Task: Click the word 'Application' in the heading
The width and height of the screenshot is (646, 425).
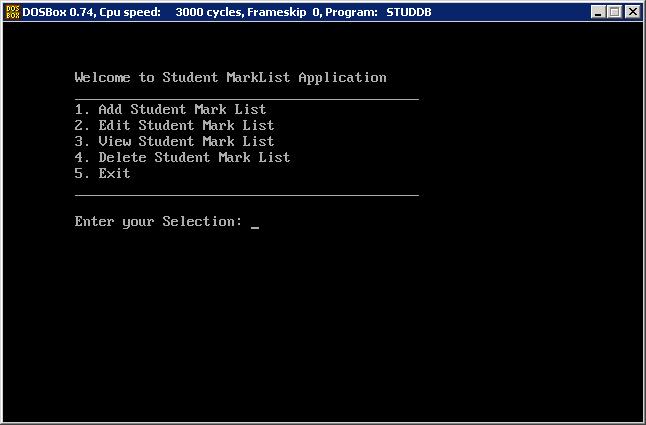Action: [x=342, y=77]
